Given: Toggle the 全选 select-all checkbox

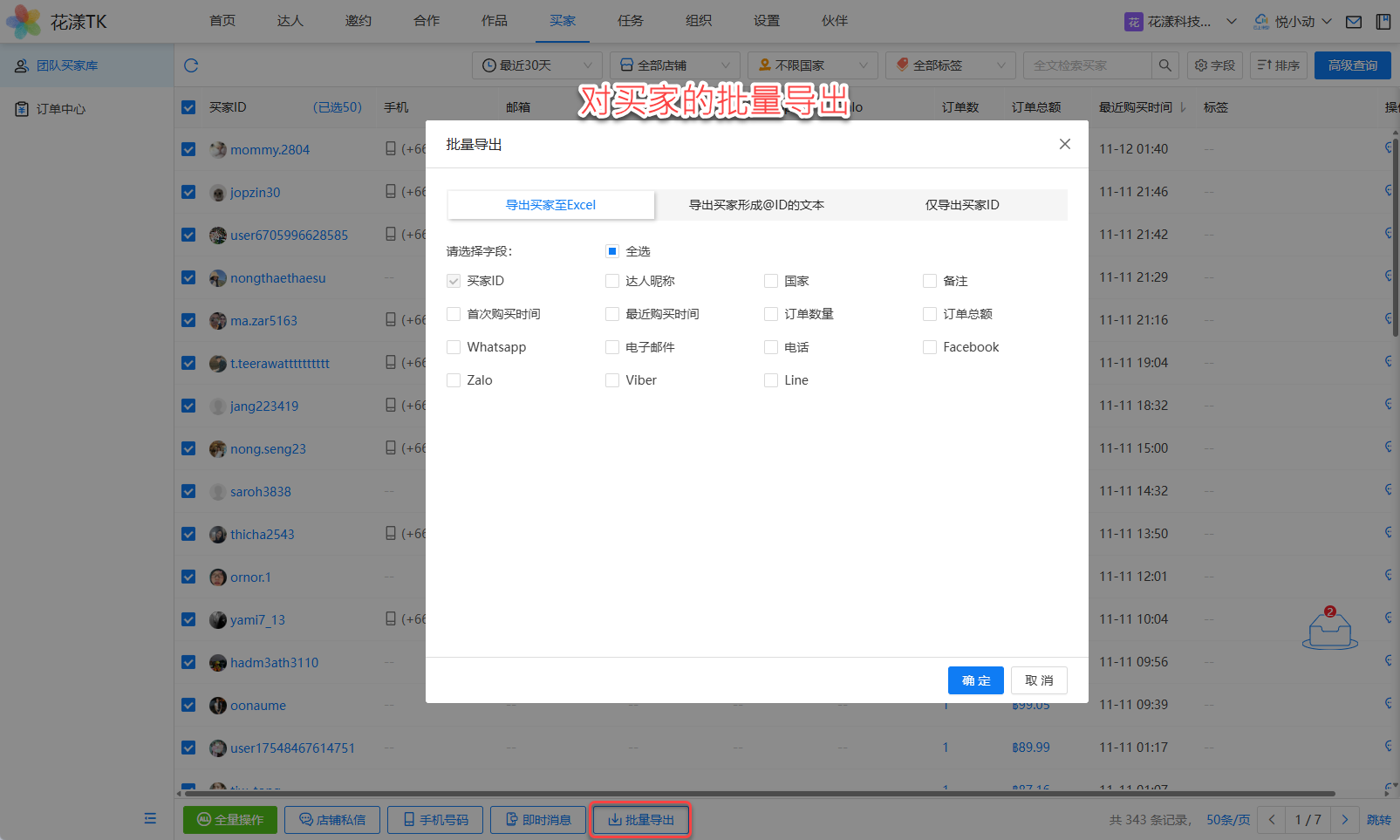Looking at the screenshot, I should (x=612, y=251).
